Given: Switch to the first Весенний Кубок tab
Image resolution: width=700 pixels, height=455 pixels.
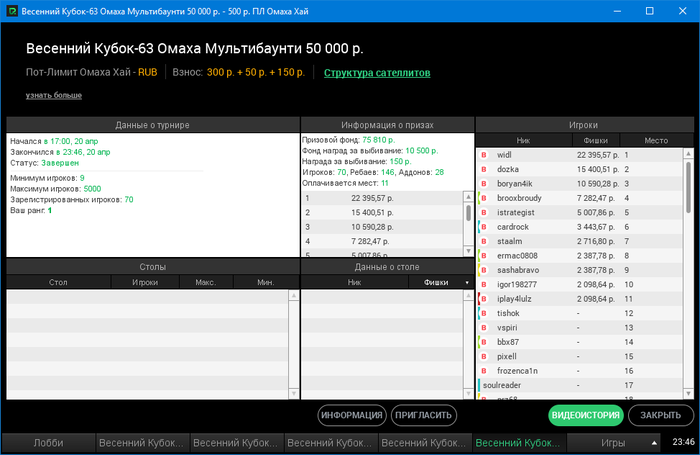Looking at the screenshot, I should point(142,443).
